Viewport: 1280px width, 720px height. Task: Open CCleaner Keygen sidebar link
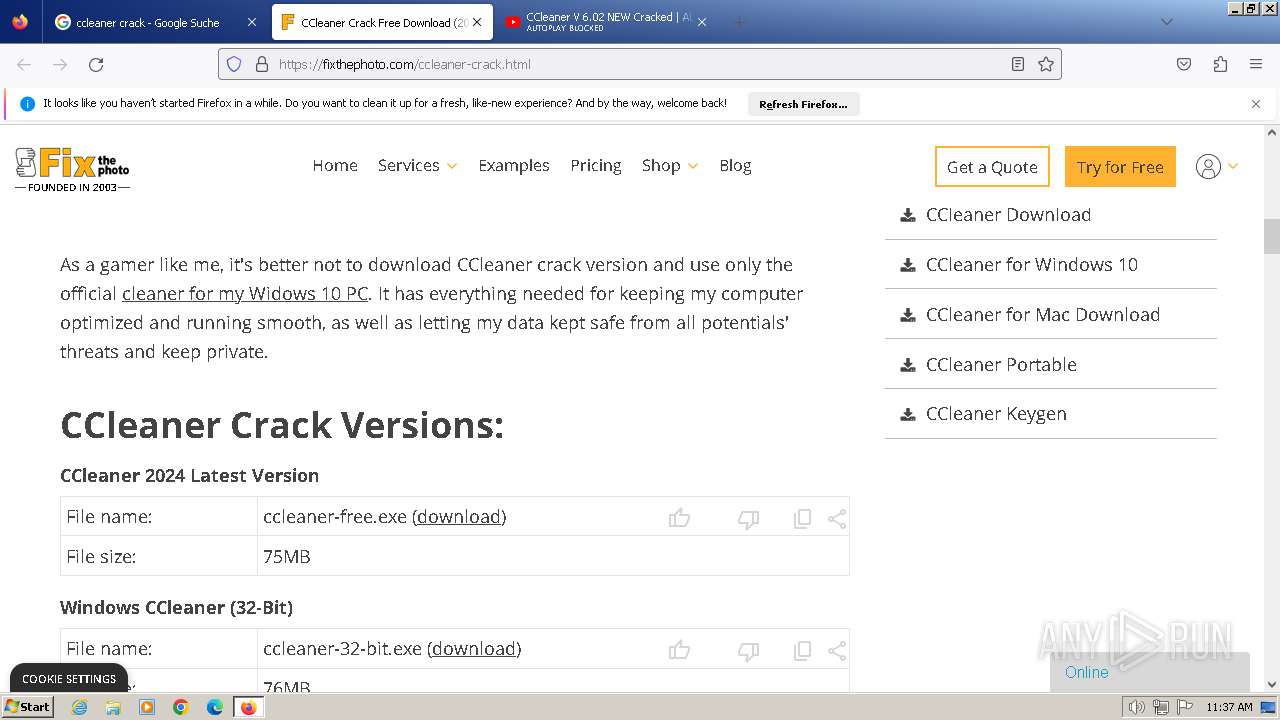996,414
